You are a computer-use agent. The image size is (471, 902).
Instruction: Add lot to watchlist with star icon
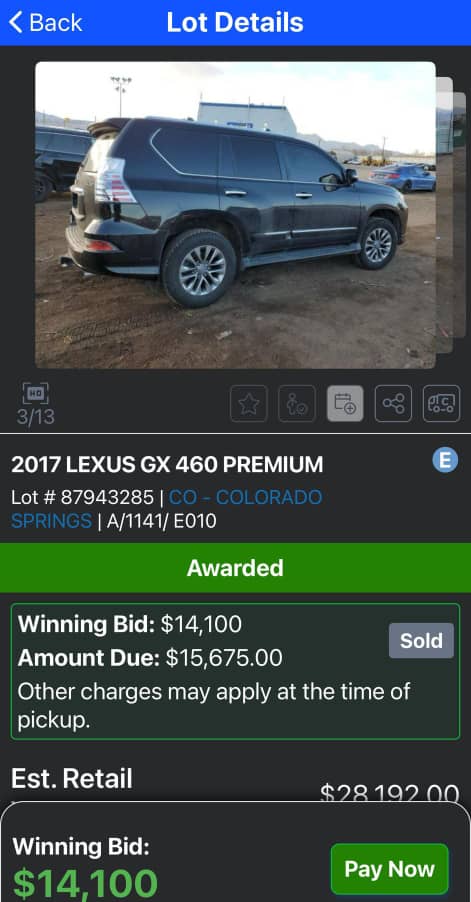pyautogui.click(x=248, y=403)
